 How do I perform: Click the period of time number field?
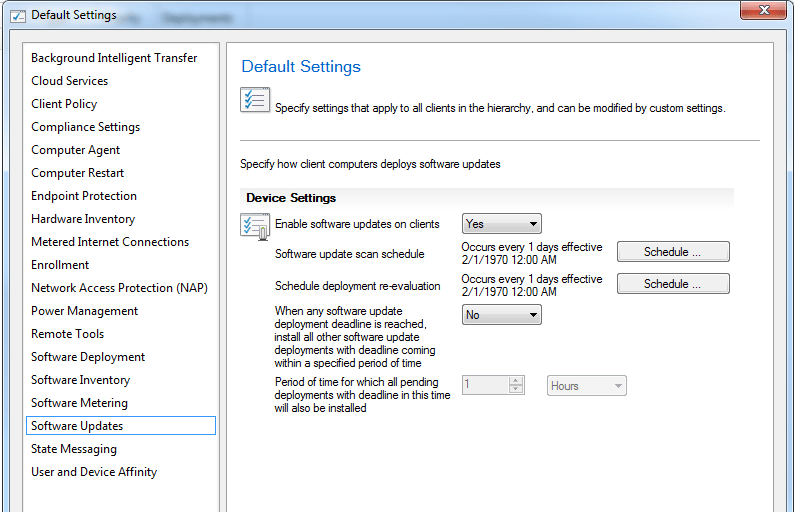coord(485,386)
